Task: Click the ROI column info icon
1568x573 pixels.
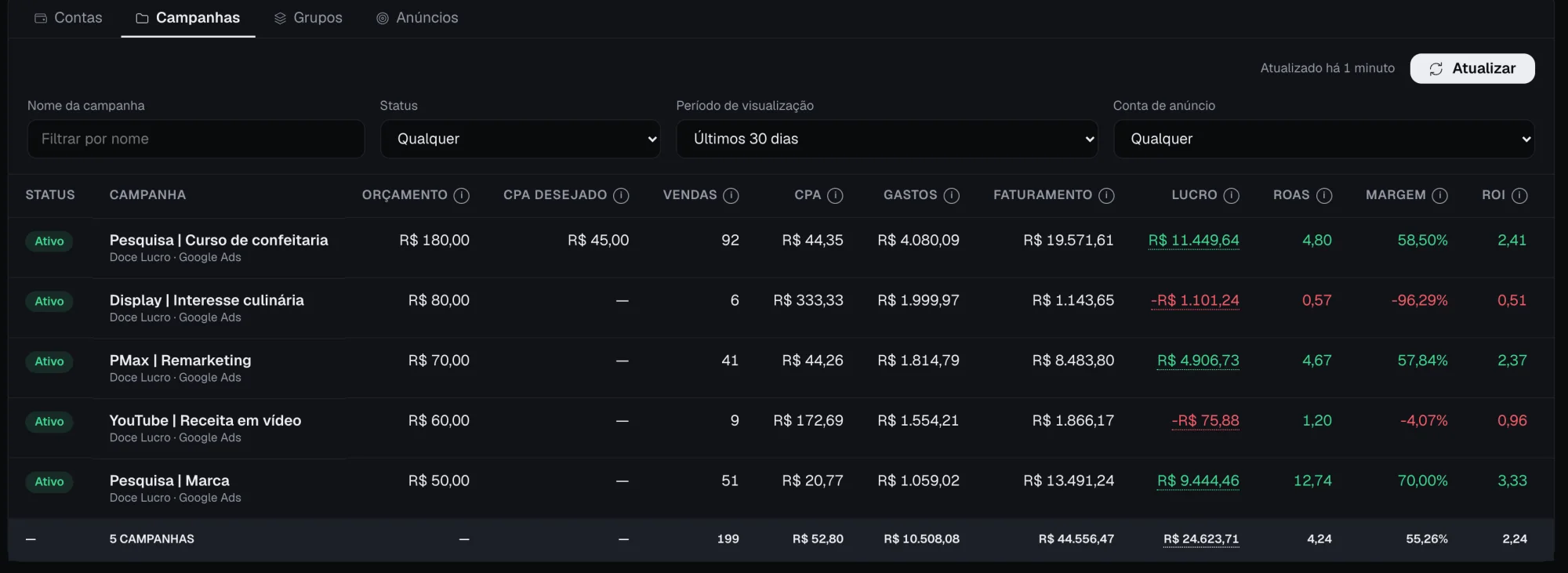Action: [1519, 195]
